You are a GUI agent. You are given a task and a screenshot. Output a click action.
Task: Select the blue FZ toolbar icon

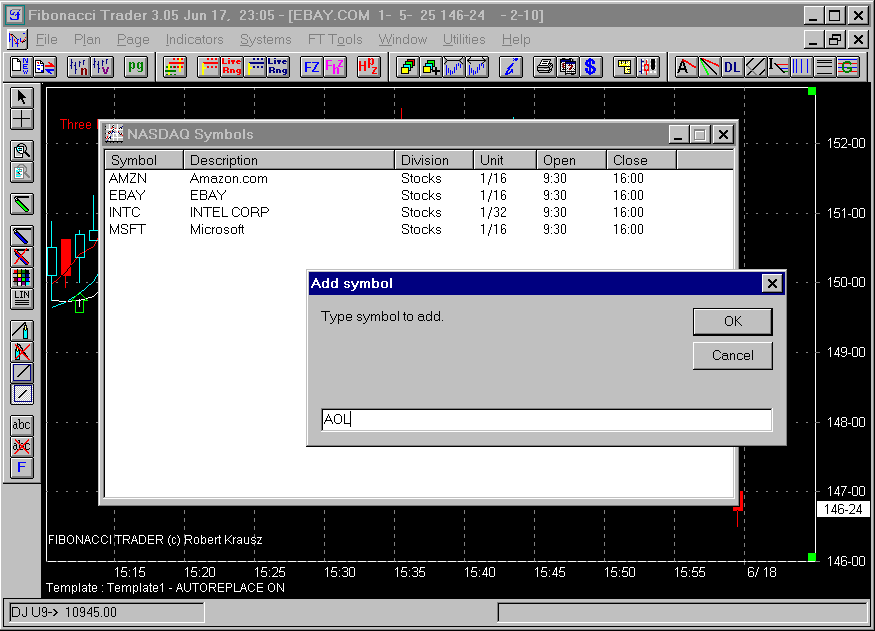[312, 67]
